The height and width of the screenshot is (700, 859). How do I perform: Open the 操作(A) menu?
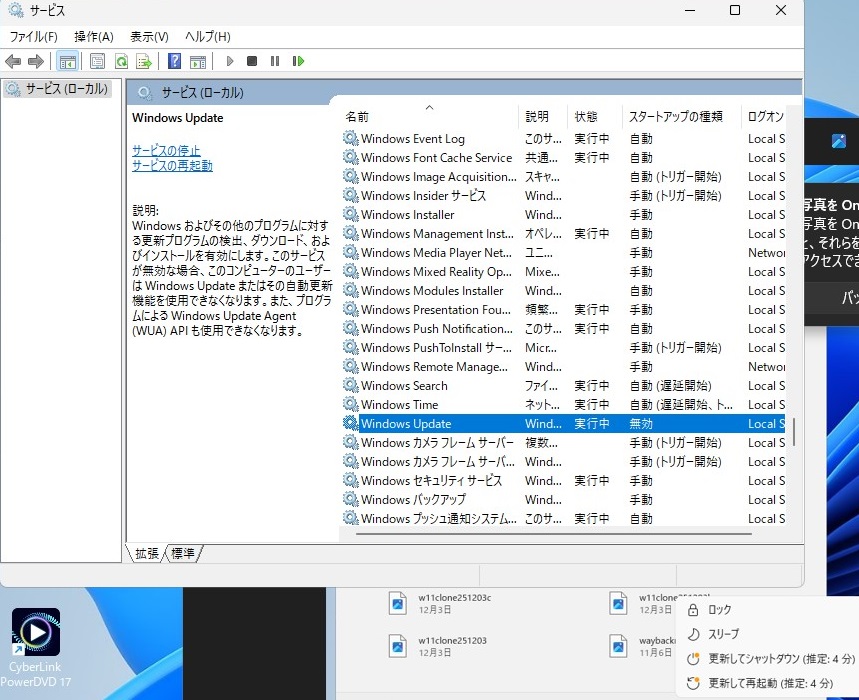click(x=94, y=37)
